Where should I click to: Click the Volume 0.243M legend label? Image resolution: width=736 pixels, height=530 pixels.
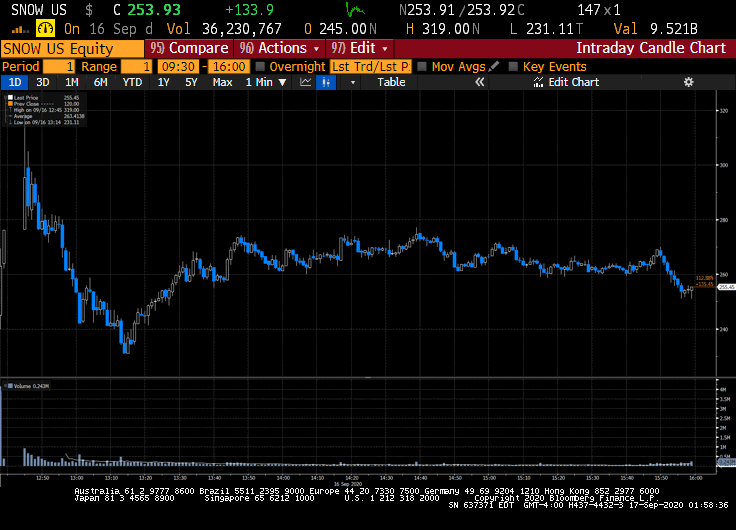31,386
